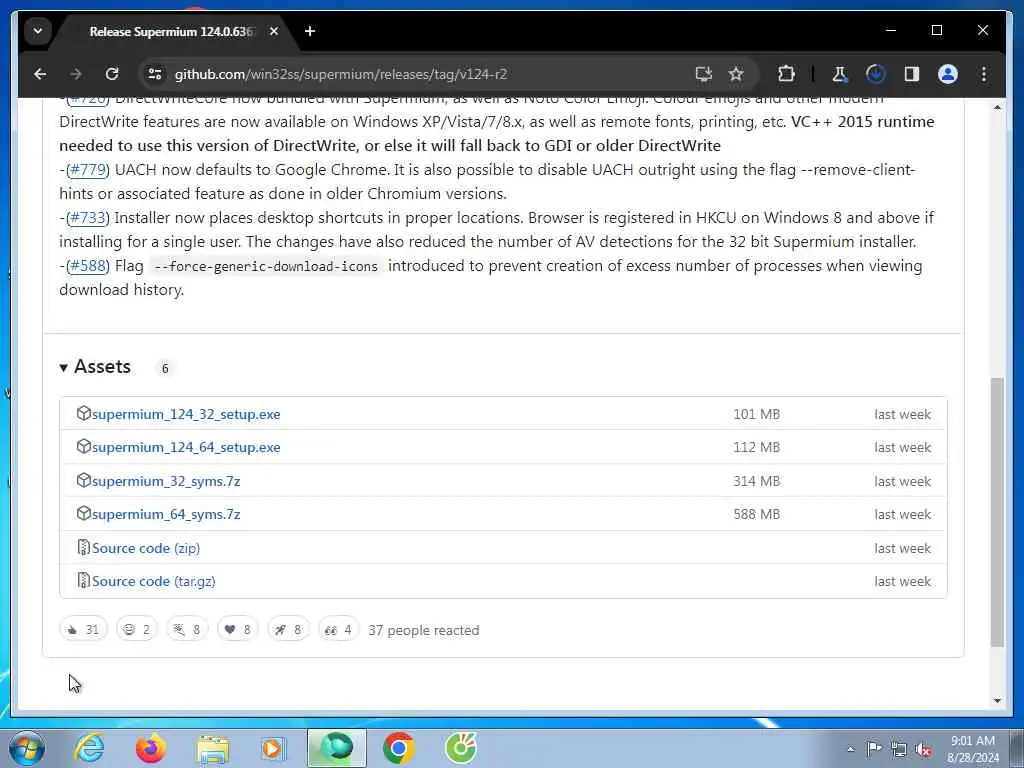1024x768 pixels.
Task: Open the three-dot browser menu
Action: 984,74
